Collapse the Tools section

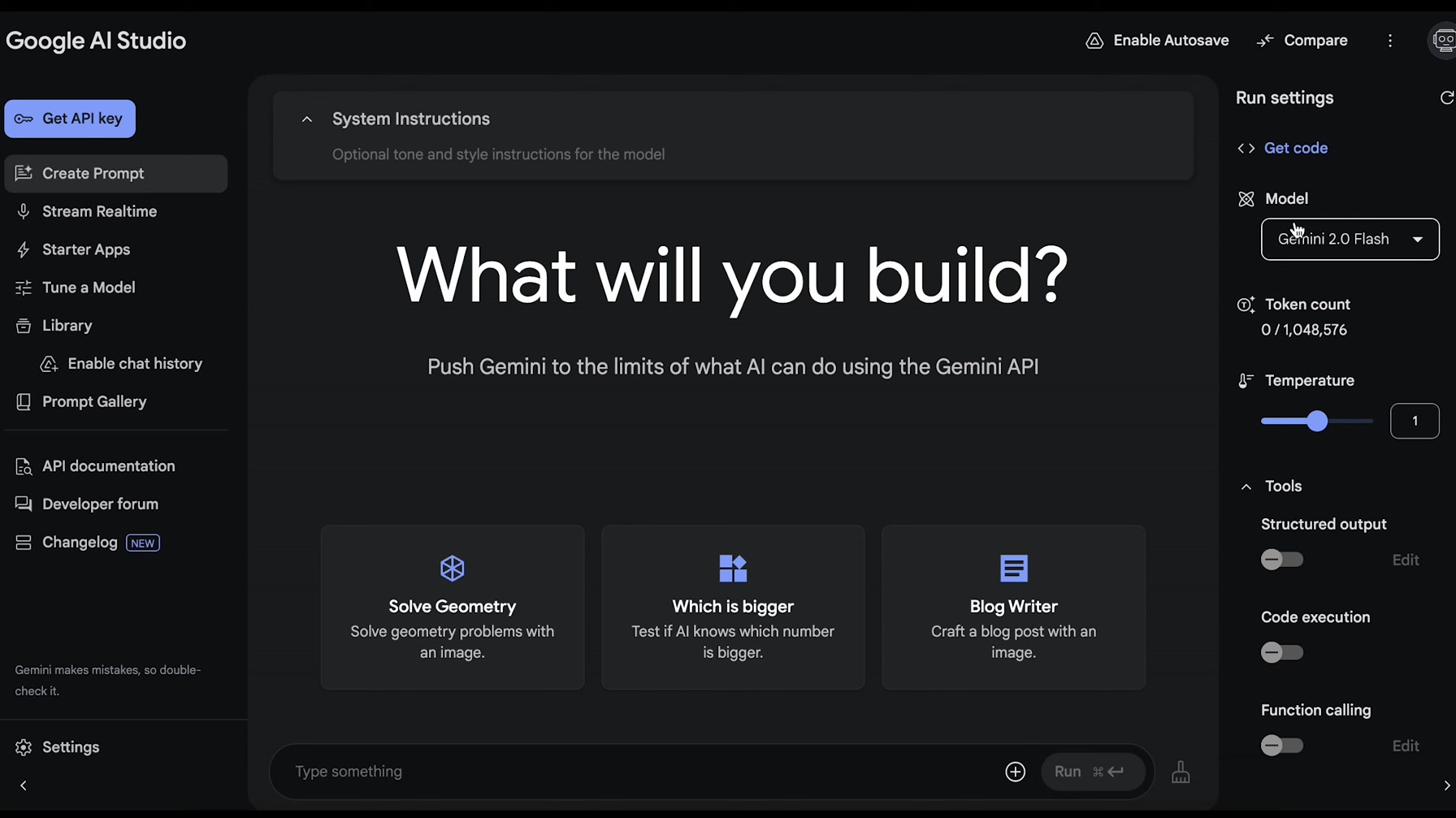pos(1246,487)
